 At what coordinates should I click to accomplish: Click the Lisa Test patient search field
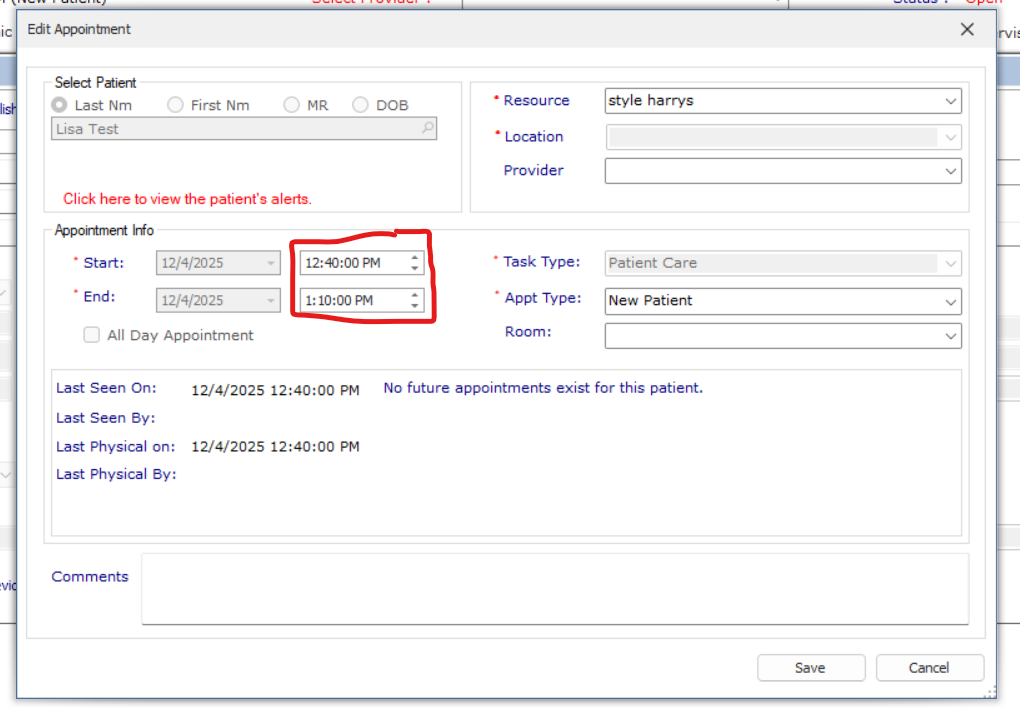point(244,129)
